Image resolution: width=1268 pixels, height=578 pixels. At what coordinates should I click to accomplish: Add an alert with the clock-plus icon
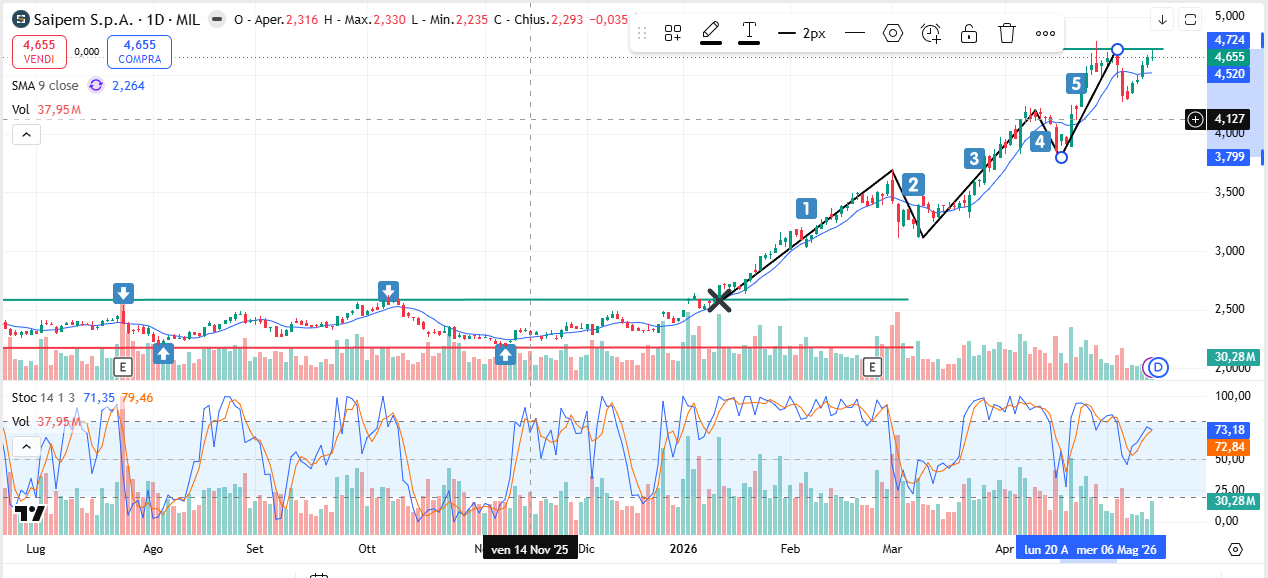931,33
